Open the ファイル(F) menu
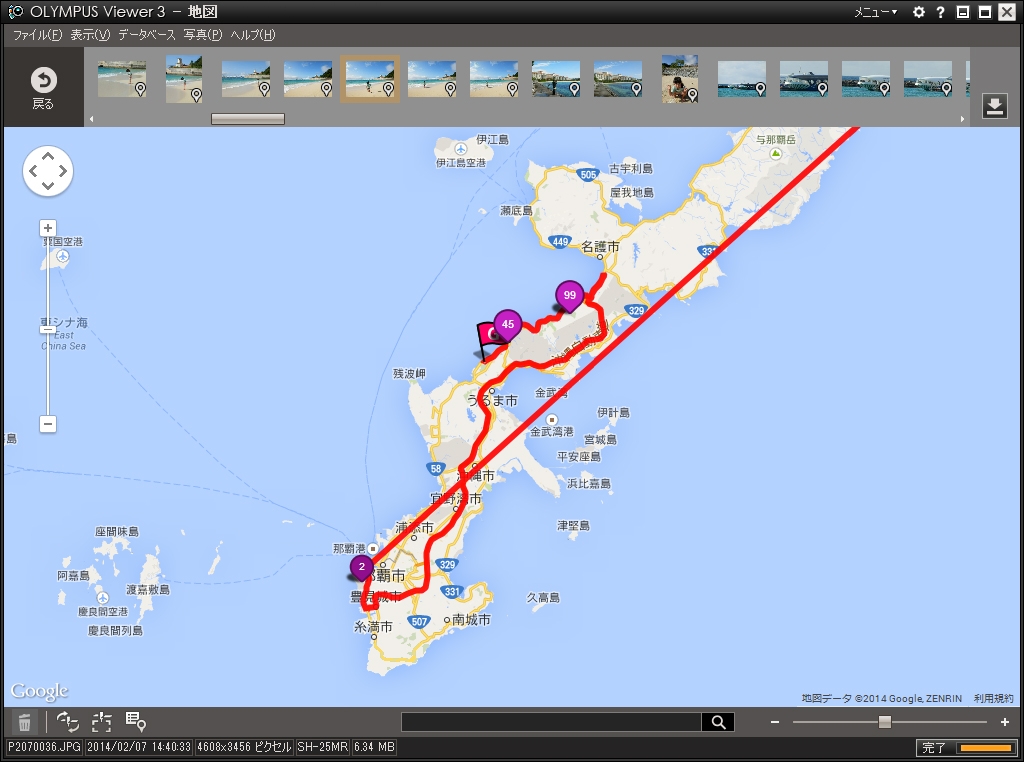The width and height of the screenshot is (1024, 762). (x=37, y=35)
